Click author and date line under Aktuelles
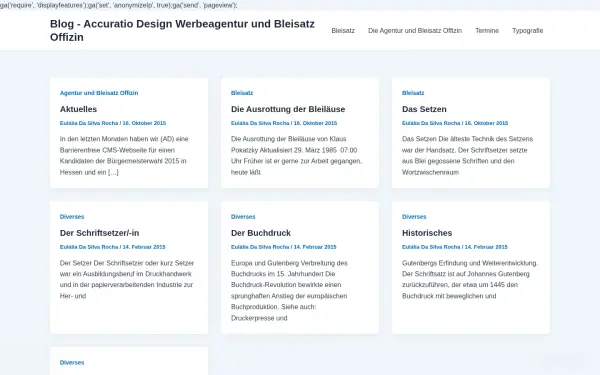 113,123
